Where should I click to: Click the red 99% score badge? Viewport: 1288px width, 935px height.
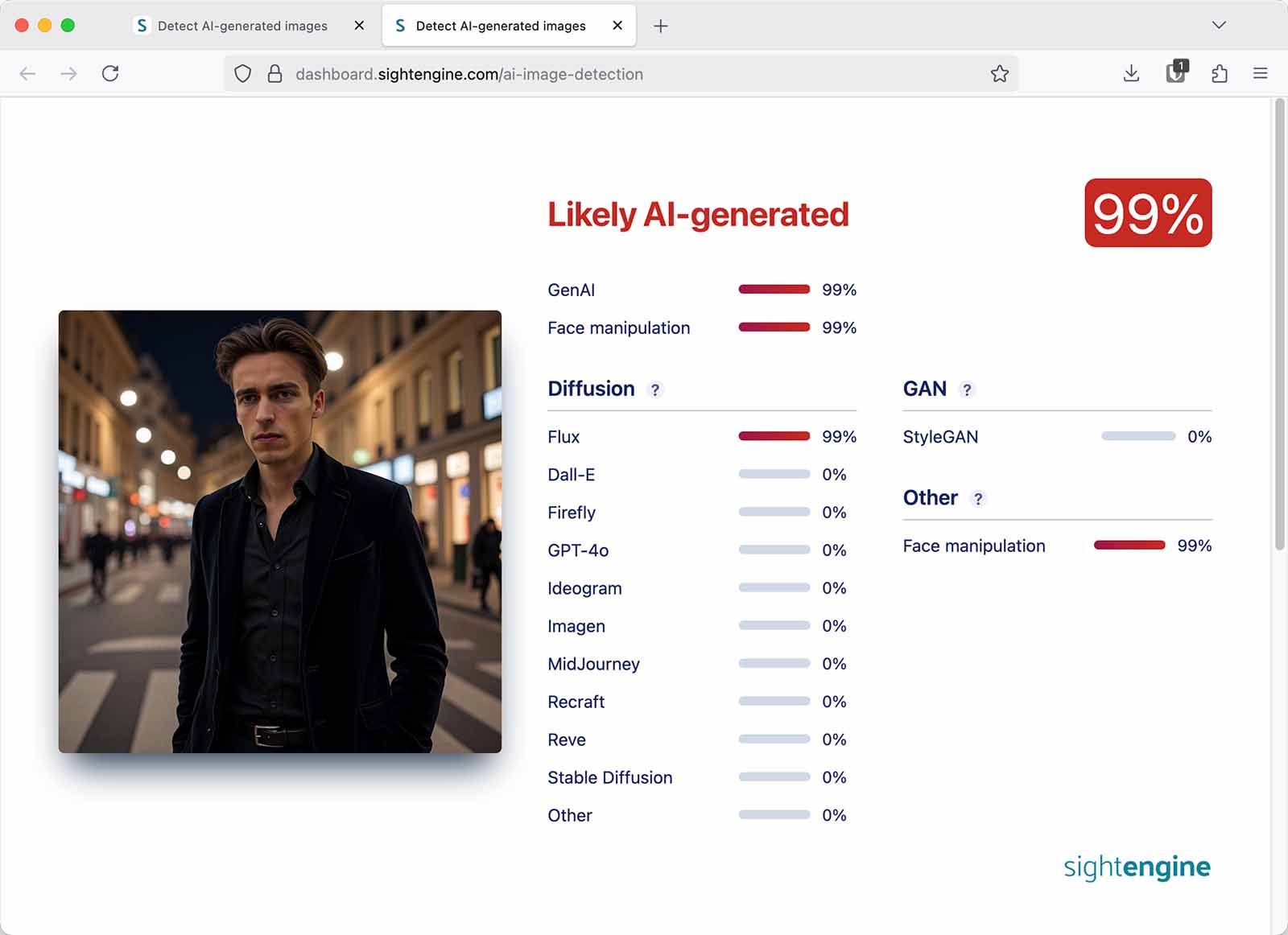(x=1148, y=213)
